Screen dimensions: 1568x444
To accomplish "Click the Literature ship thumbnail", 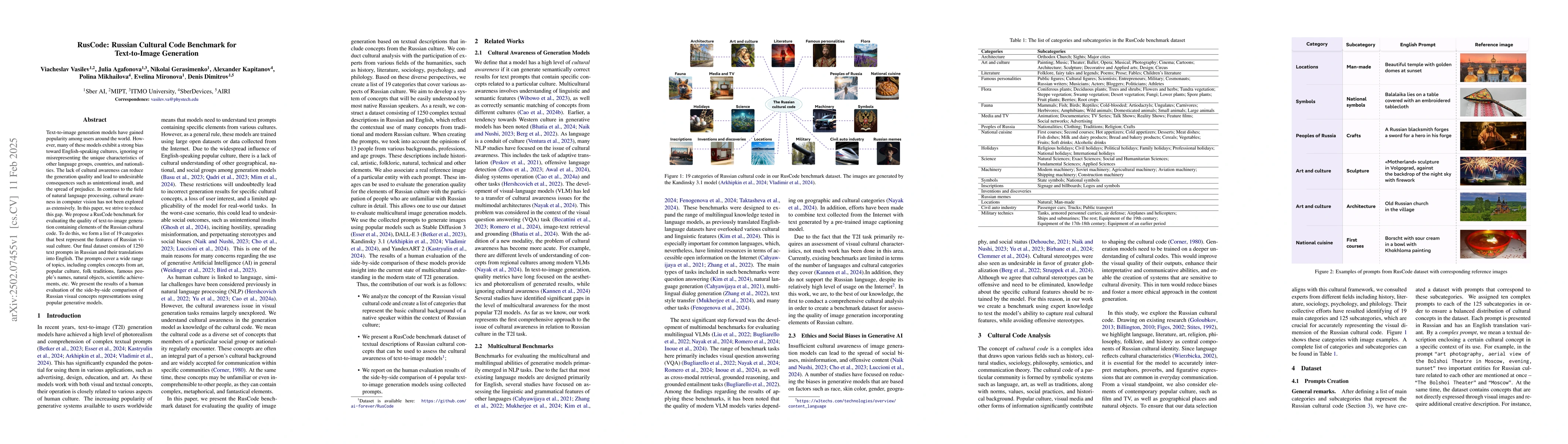I will [783, 55].
